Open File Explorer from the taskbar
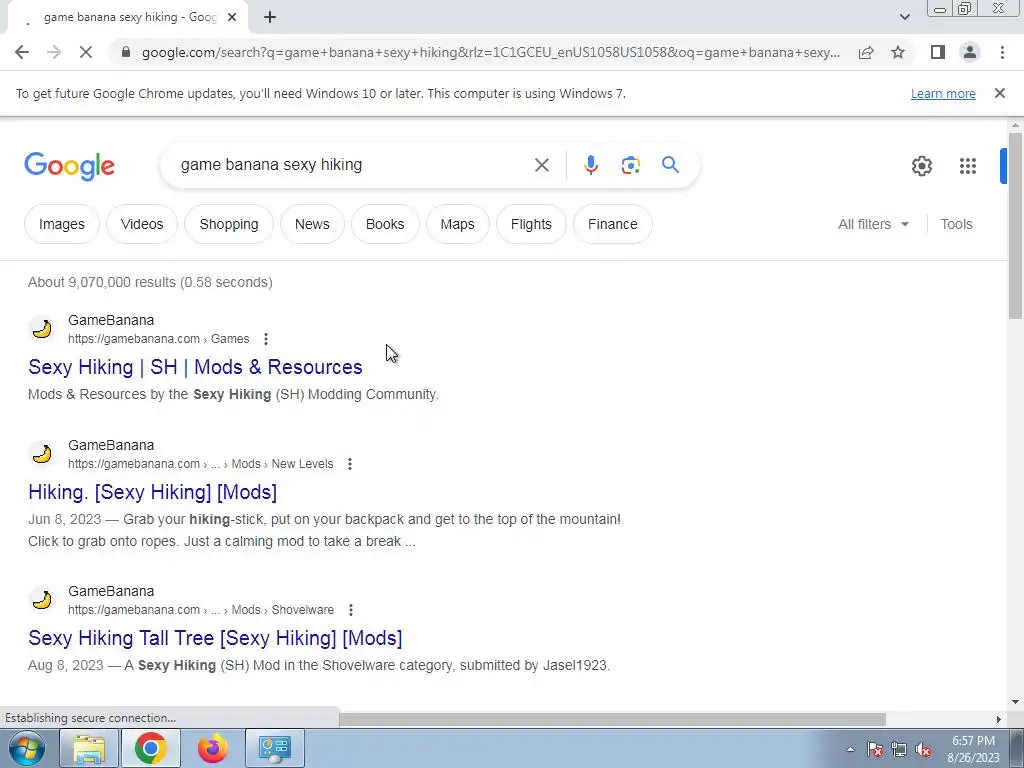The height and width of the screenshot is (768, 1024). [x=89, y=748]
